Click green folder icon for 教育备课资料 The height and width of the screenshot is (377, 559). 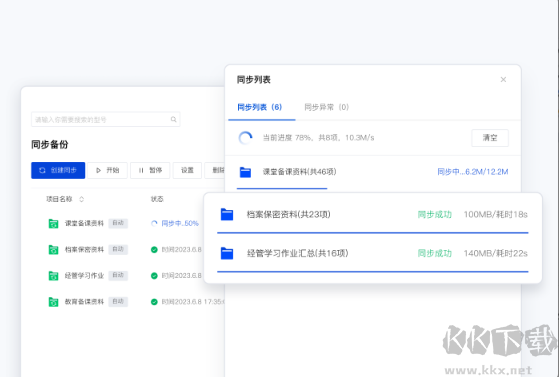pos(53,302)
